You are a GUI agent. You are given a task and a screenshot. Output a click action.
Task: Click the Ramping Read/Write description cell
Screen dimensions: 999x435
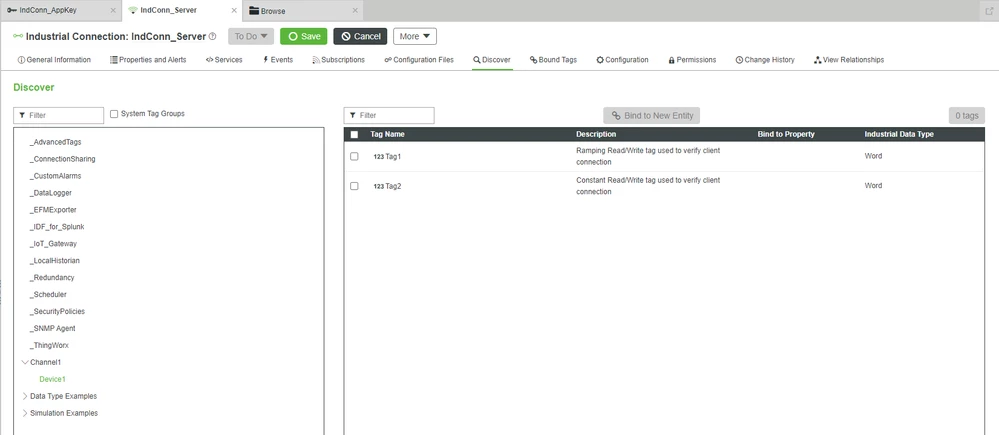tap(648, 156)
